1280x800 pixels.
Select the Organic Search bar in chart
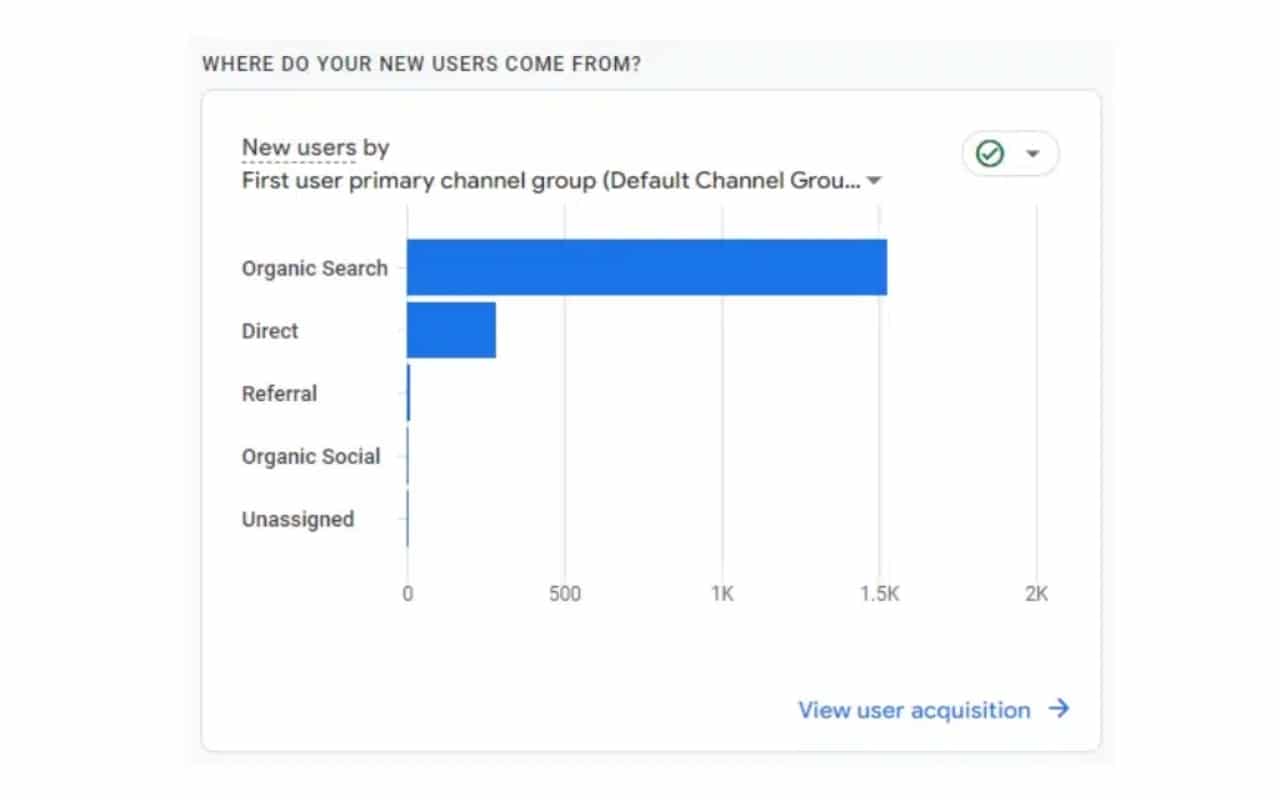point(646,267)
